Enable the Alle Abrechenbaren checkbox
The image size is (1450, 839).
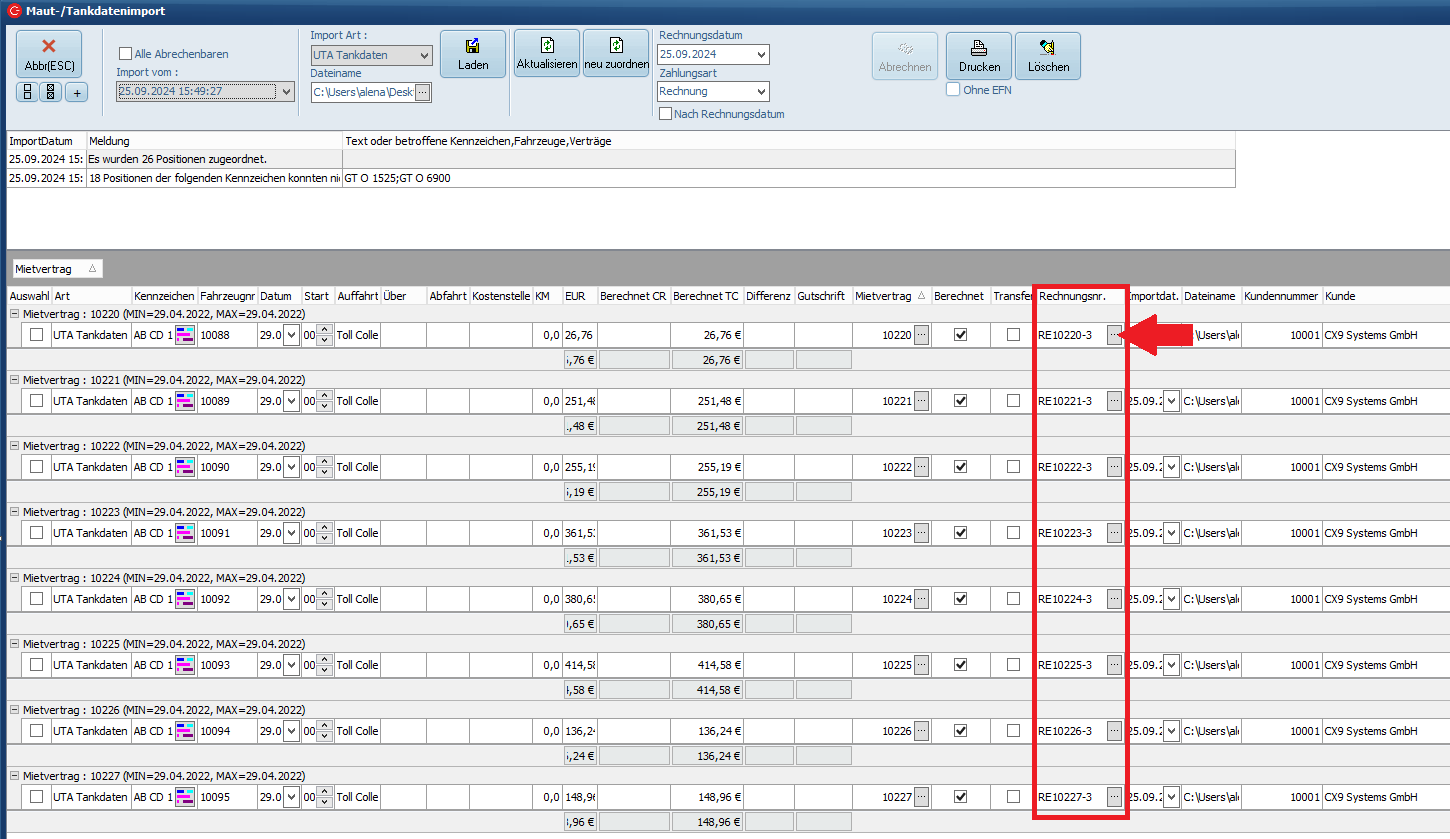click(x=125, y=54)
